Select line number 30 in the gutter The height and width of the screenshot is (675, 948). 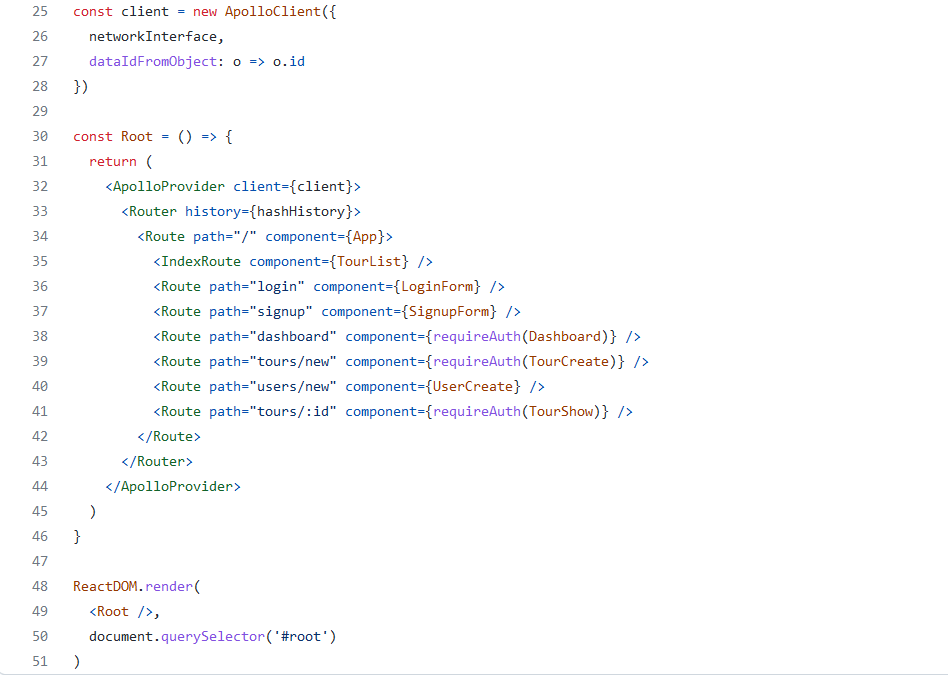(x=39, y=136)
